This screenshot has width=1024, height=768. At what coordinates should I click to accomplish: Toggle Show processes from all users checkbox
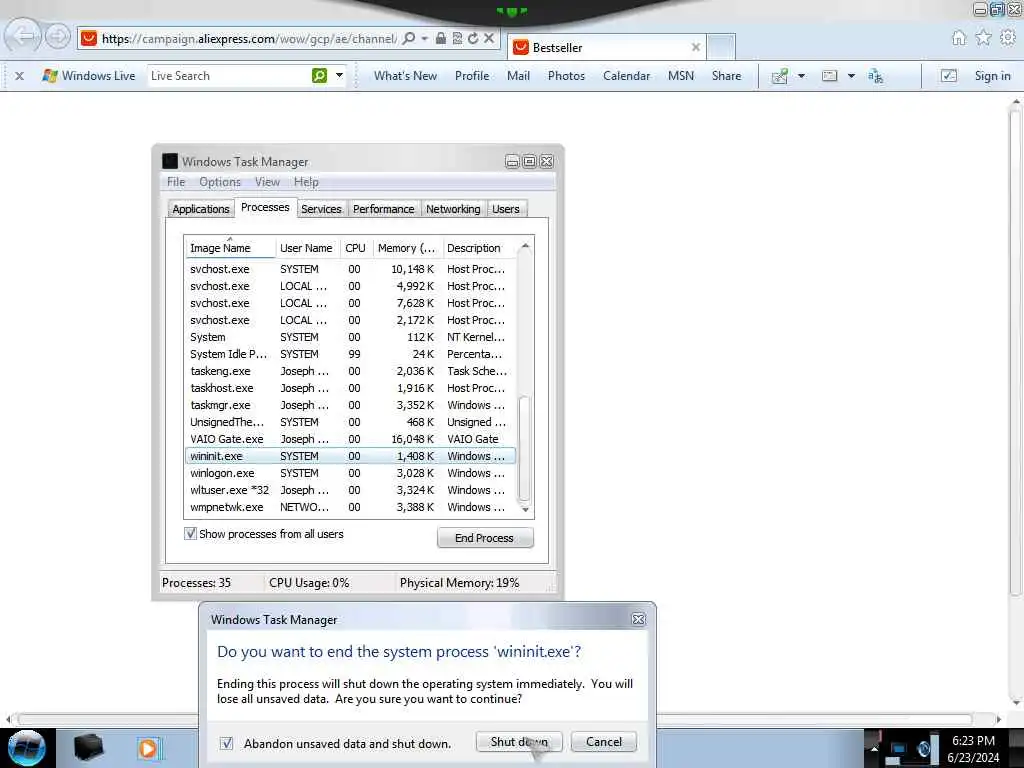coord(190,534)
